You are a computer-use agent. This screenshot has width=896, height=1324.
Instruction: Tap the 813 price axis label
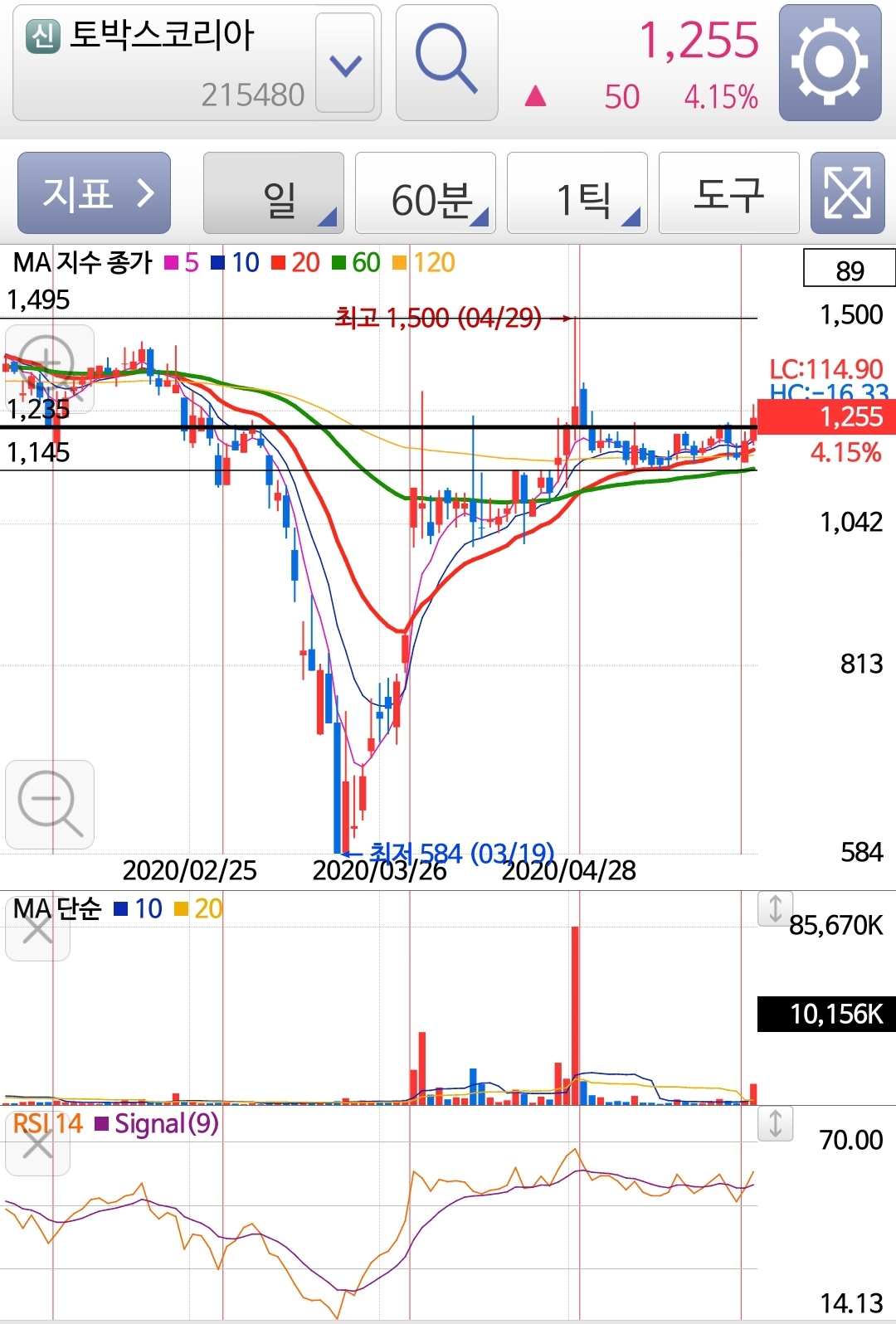(x=861, y=664)
